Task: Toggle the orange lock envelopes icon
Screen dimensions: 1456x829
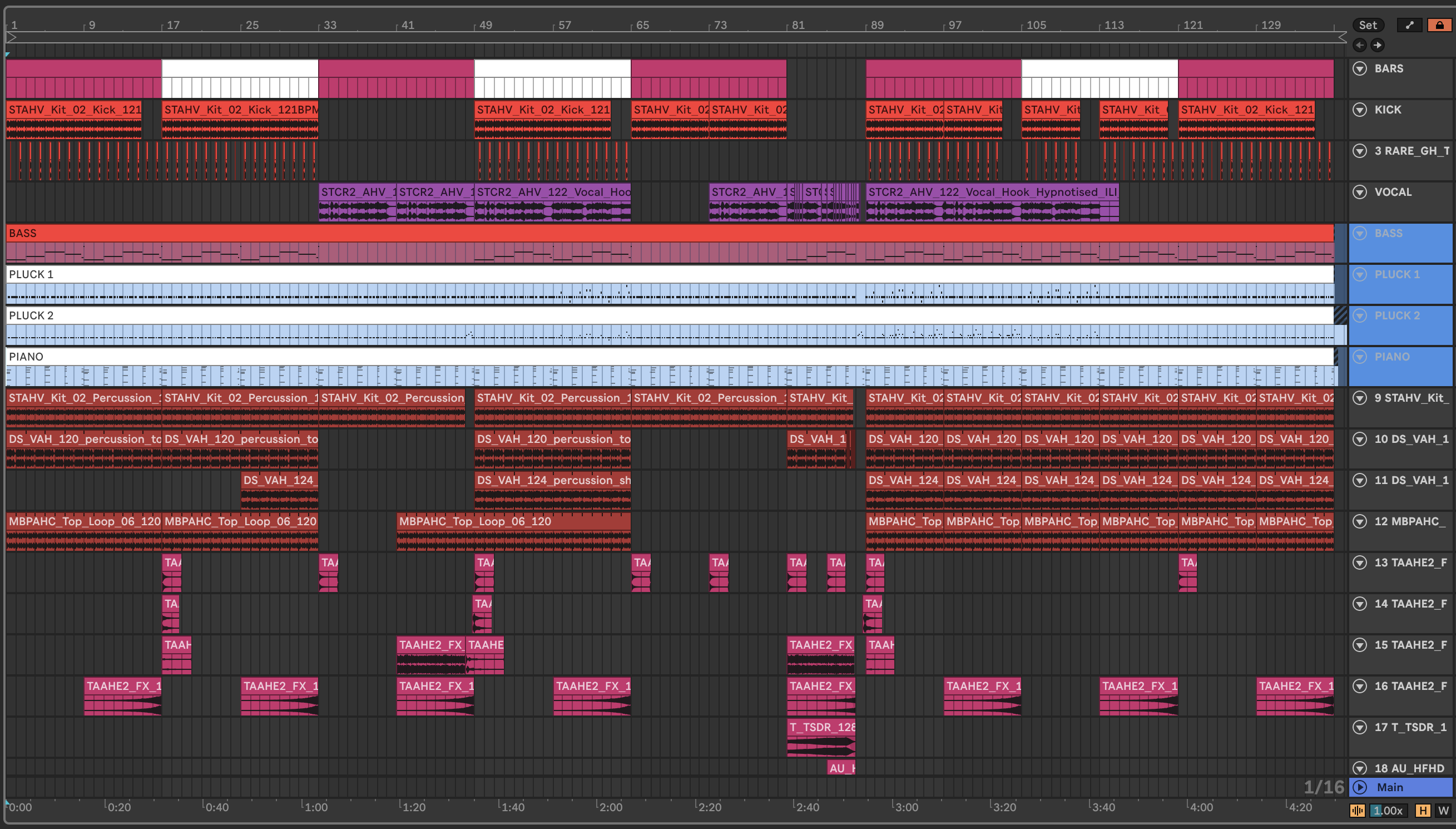Action: 1439,25
